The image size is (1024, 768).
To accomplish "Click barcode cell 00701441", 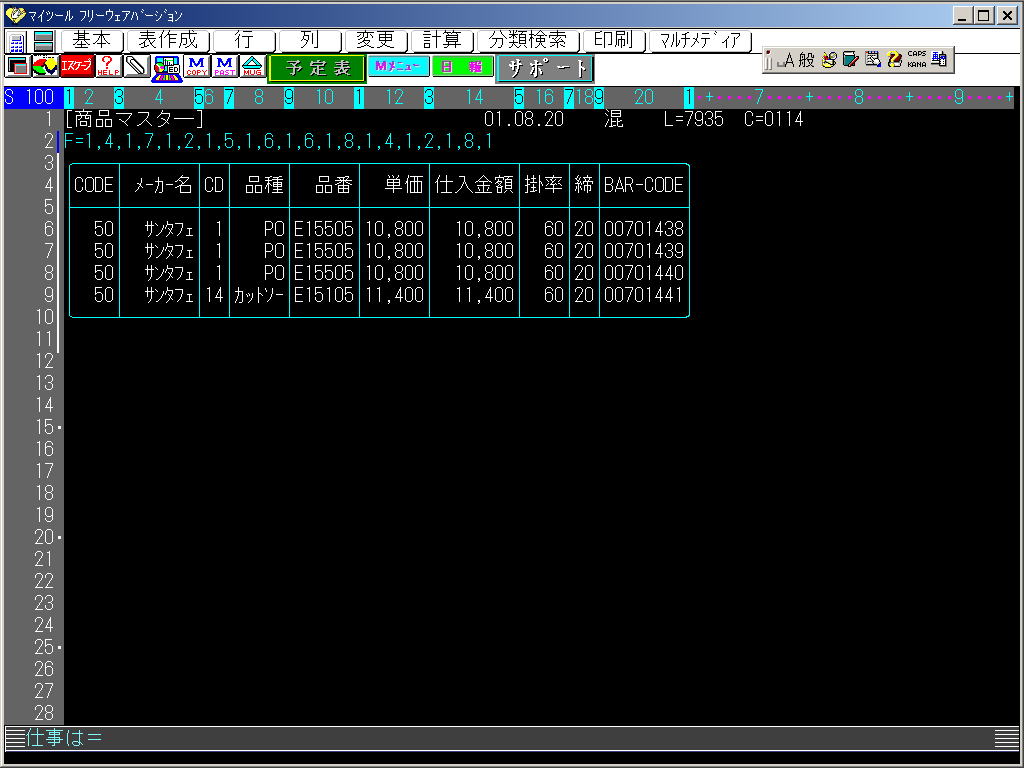I will coord(644,295).
